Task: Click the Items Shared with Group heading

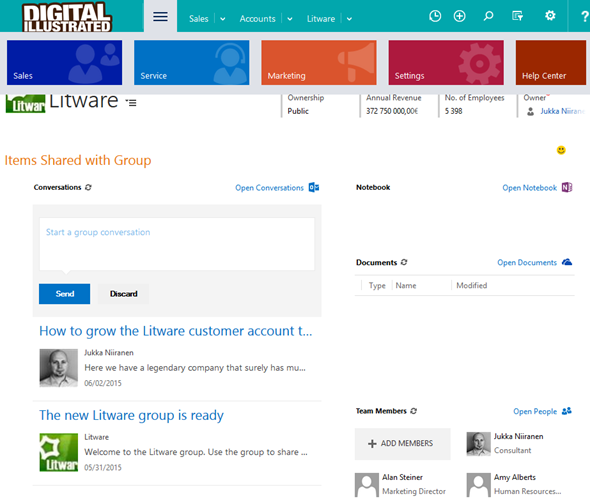Action: pos(78,160)
